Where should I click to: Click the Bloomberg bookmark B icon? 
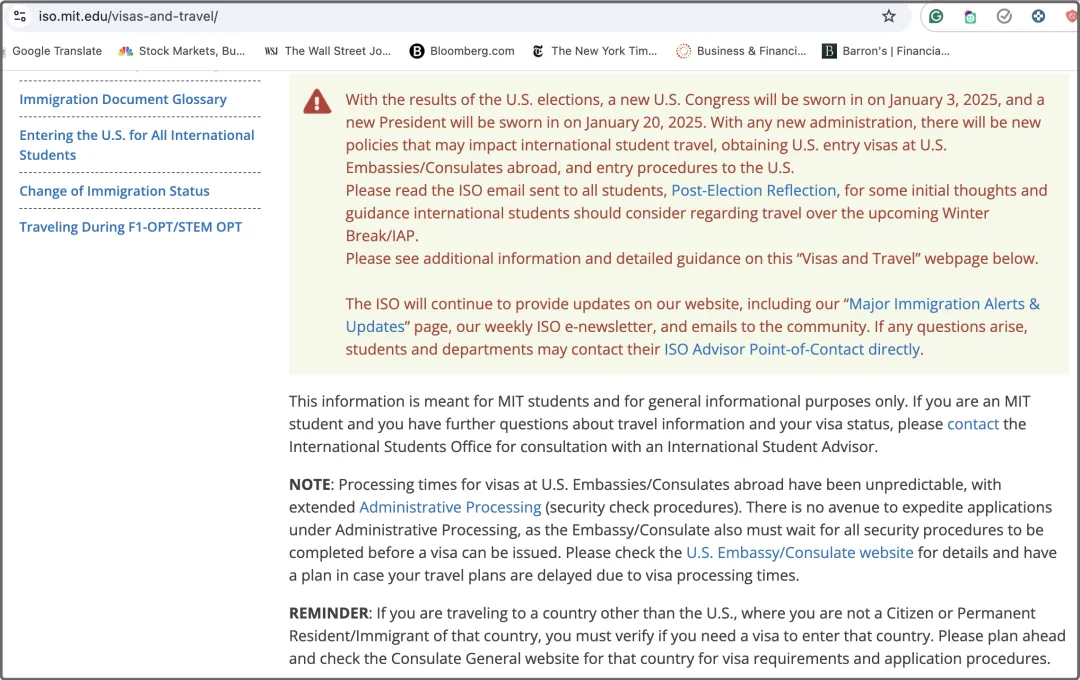point(417,51)
